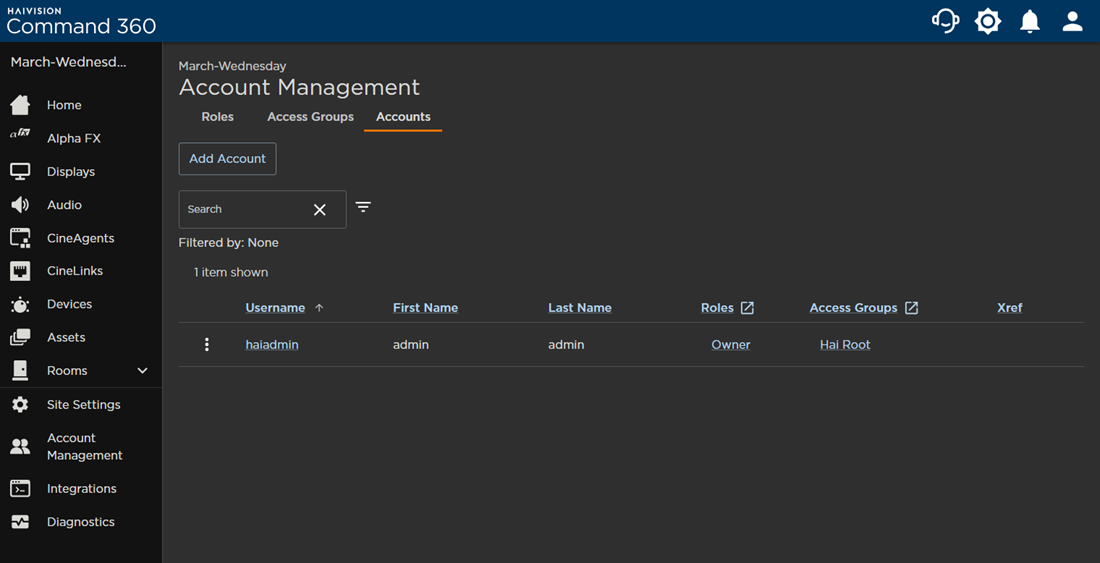Open the filter list icon
This screenshot has height=563, width=1100.
click(363, 207)
